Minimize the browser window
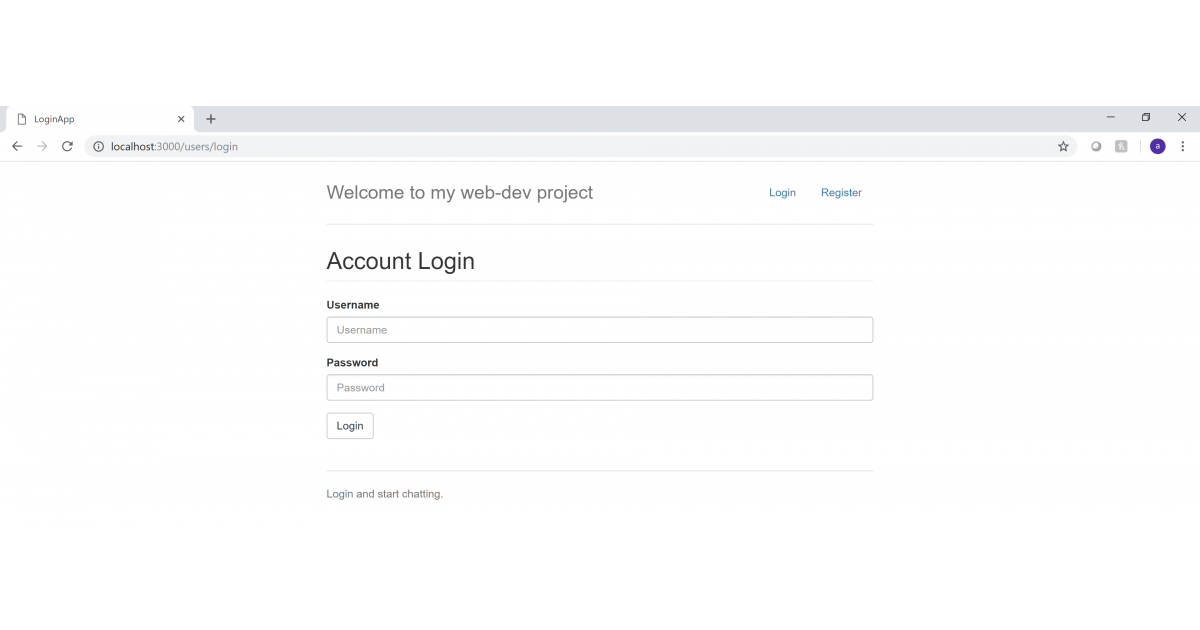 click(x=1110, y=117)
